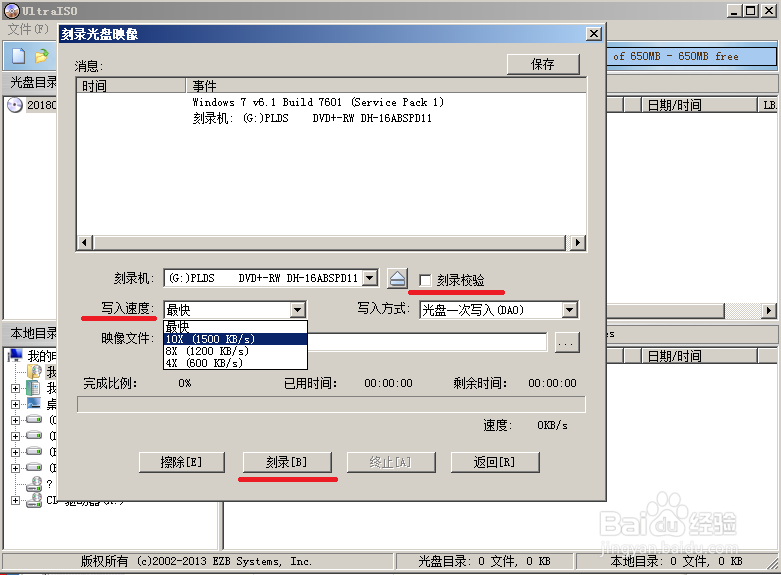Collapse the 写入速度 speed dropdown arrow
This screenshot has width=781, height=575.
(297, 309)
